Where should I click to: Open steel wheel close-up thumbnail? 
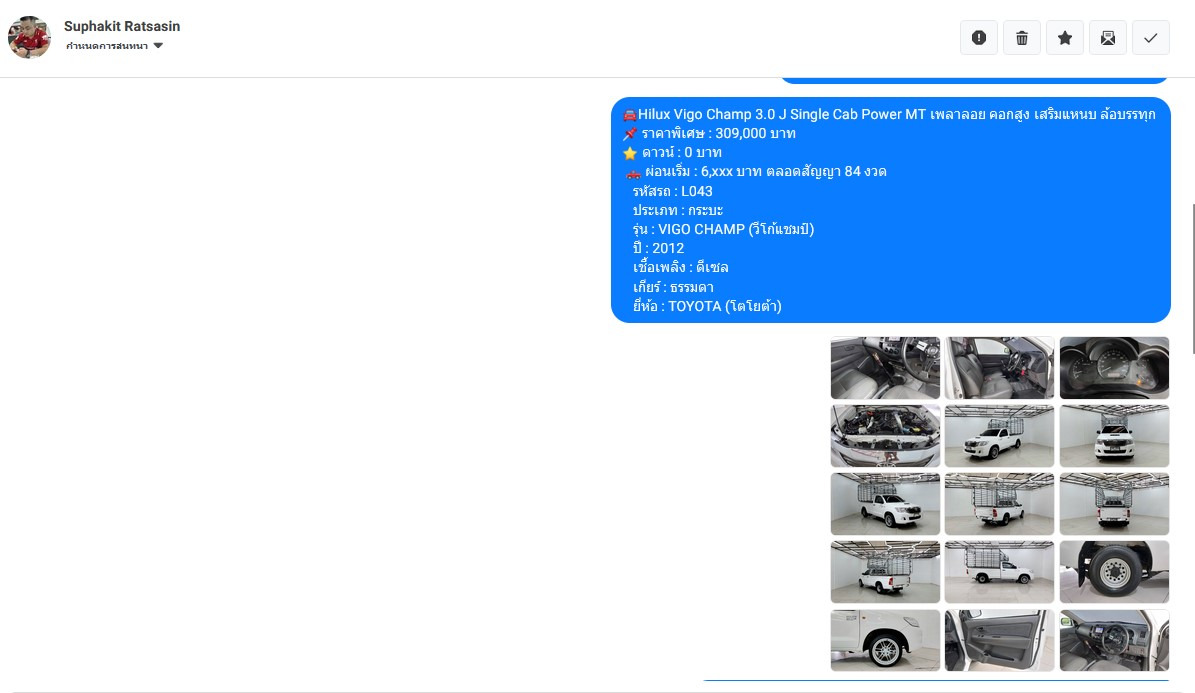pyautogui.click(x=1113, y=572)
